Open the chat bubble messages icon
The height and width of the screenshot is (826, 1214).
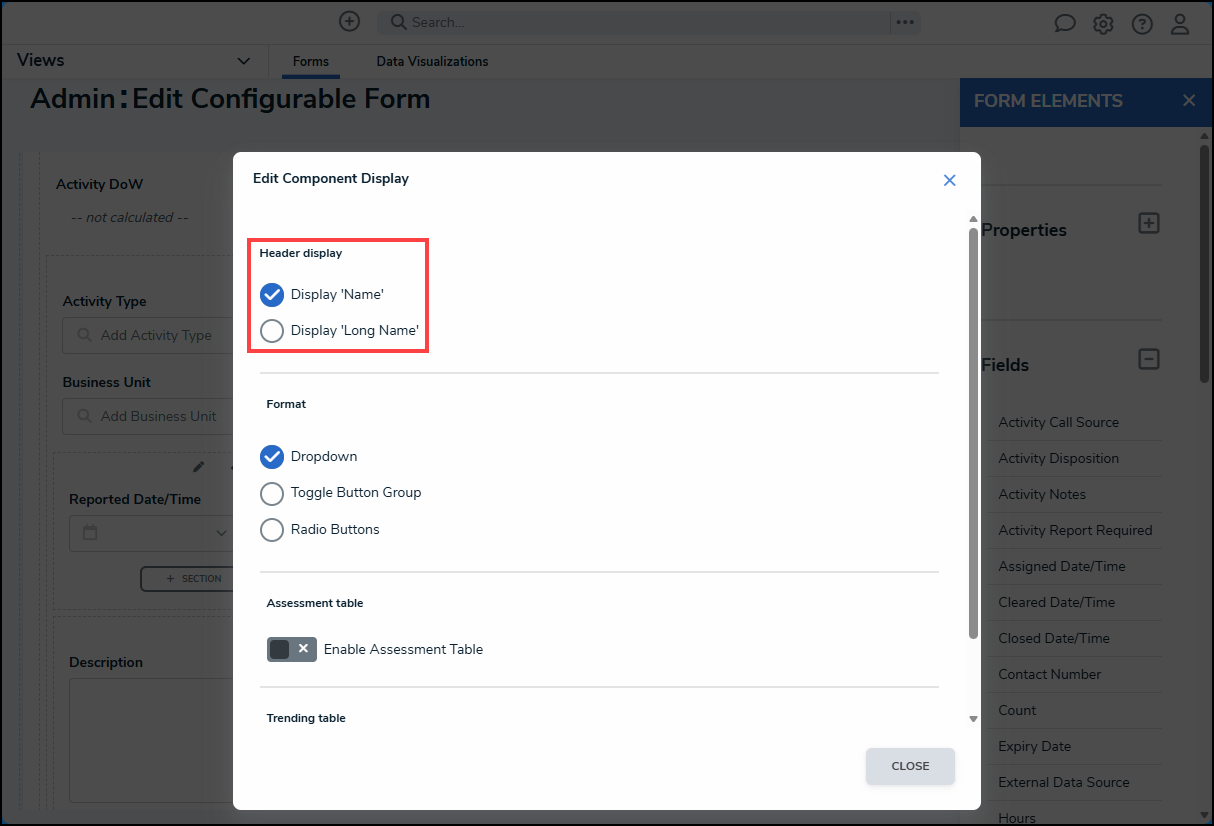[x=1065, y=24]
